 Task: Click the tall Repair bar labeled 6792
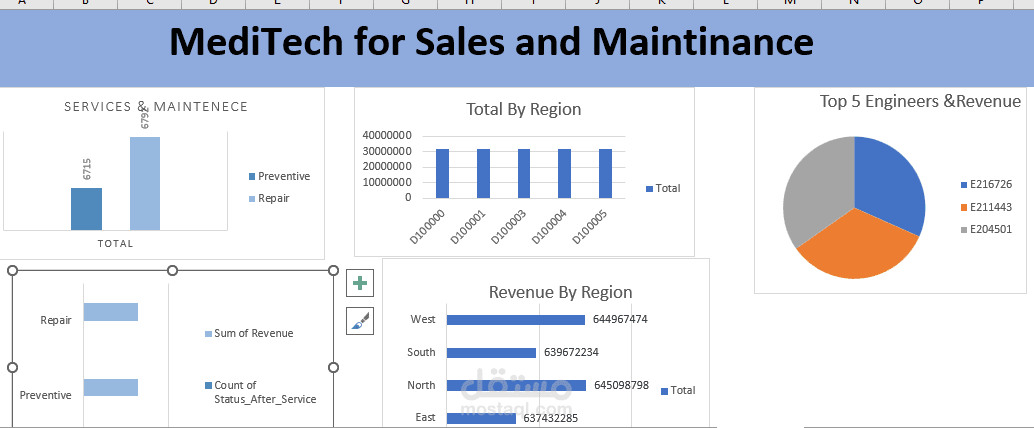pos(145,183)
